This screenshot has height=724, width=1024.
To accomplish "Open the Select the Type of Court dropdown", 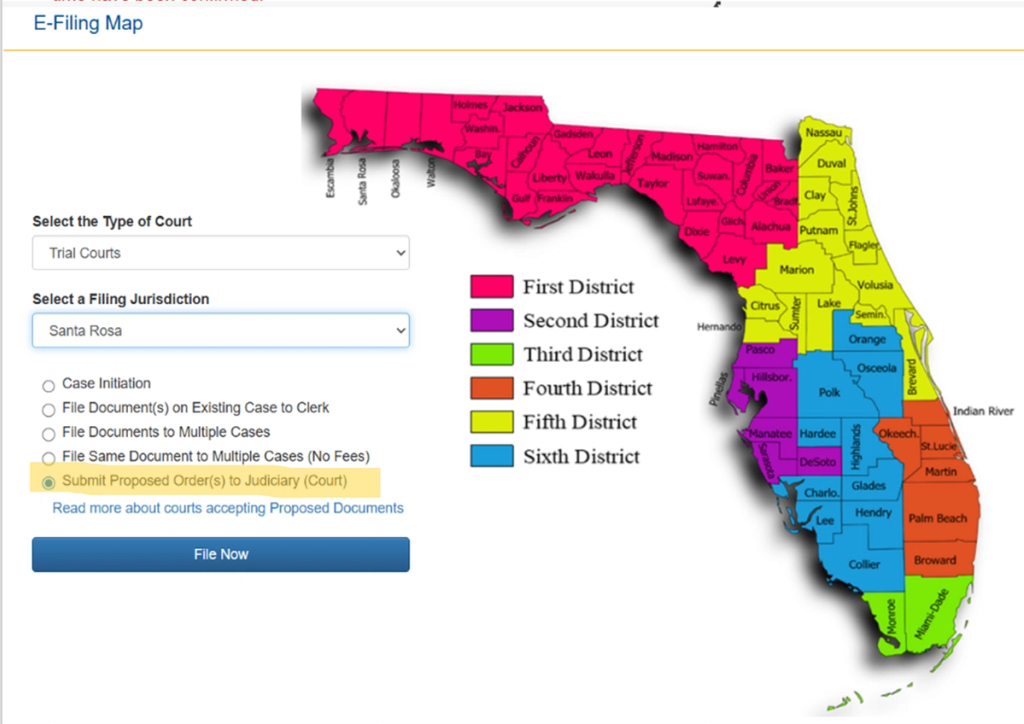I will point(221,253).
